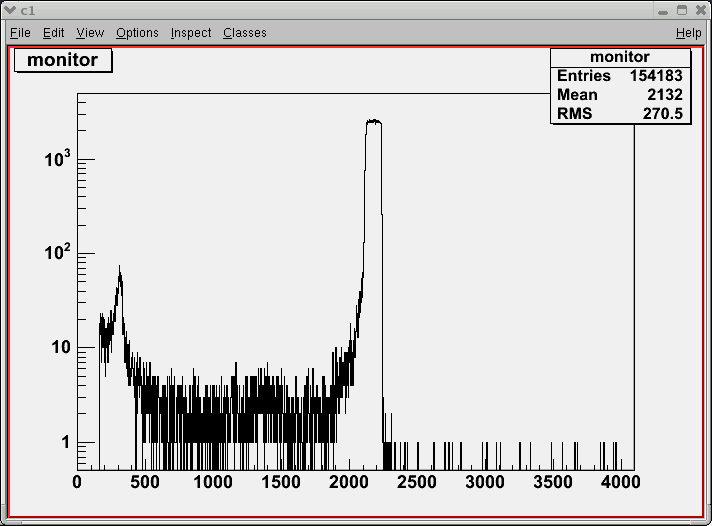Click the y-axis label 10
The height and width of the screenshot is (526, 712).
(x=61, y=347)
